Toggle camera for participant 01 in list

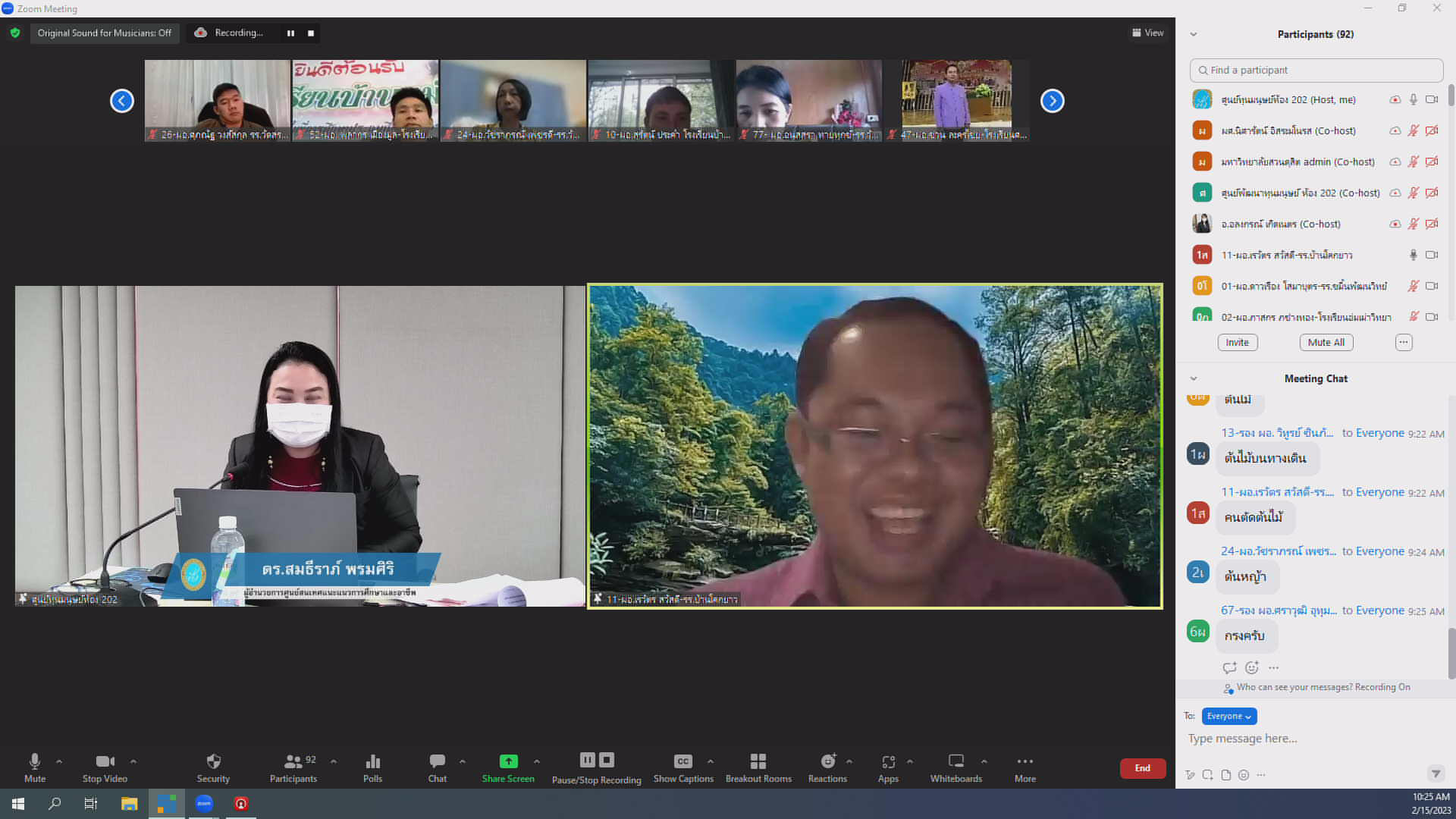tap(1432, 286)
